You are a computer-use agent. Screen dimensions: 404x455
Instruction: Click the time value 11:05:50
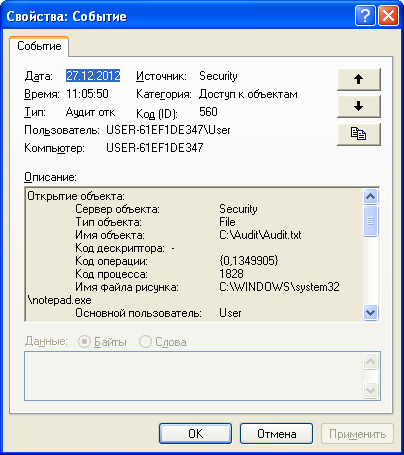[x=87, y=94]
